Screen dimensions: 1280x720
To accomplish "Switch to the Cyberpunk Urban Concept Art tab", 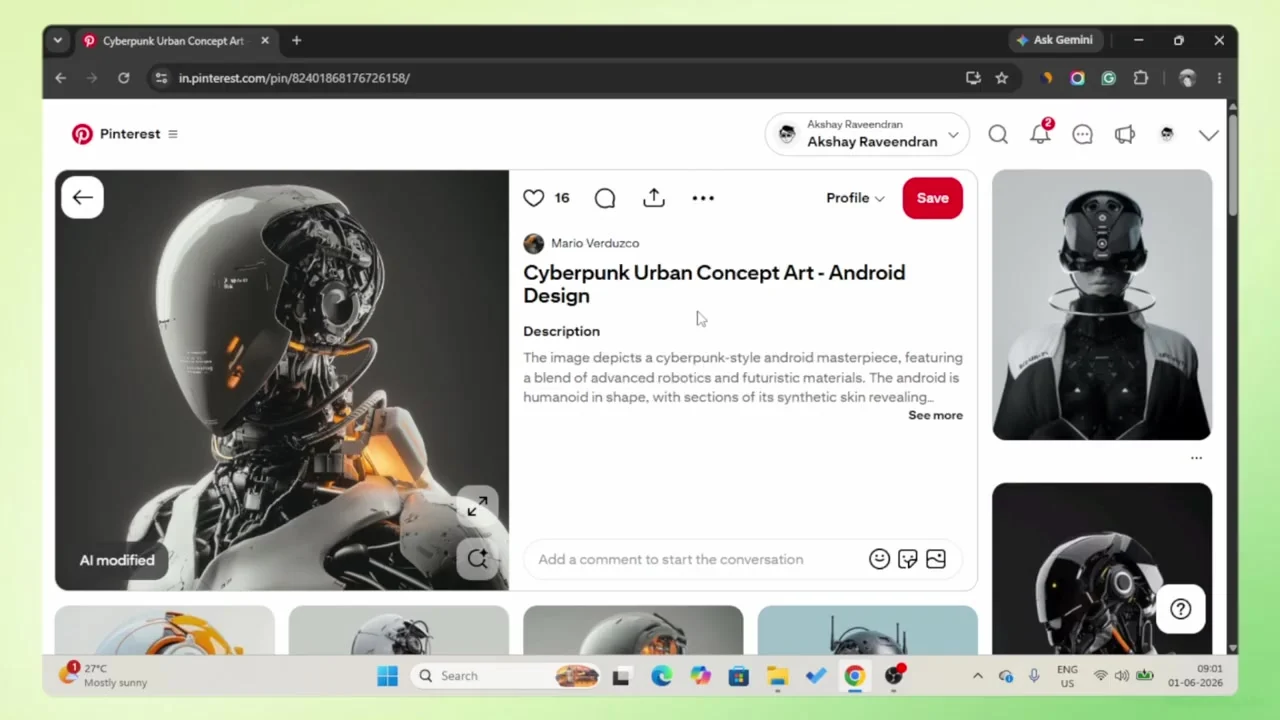I will click(x=172, y=41).
